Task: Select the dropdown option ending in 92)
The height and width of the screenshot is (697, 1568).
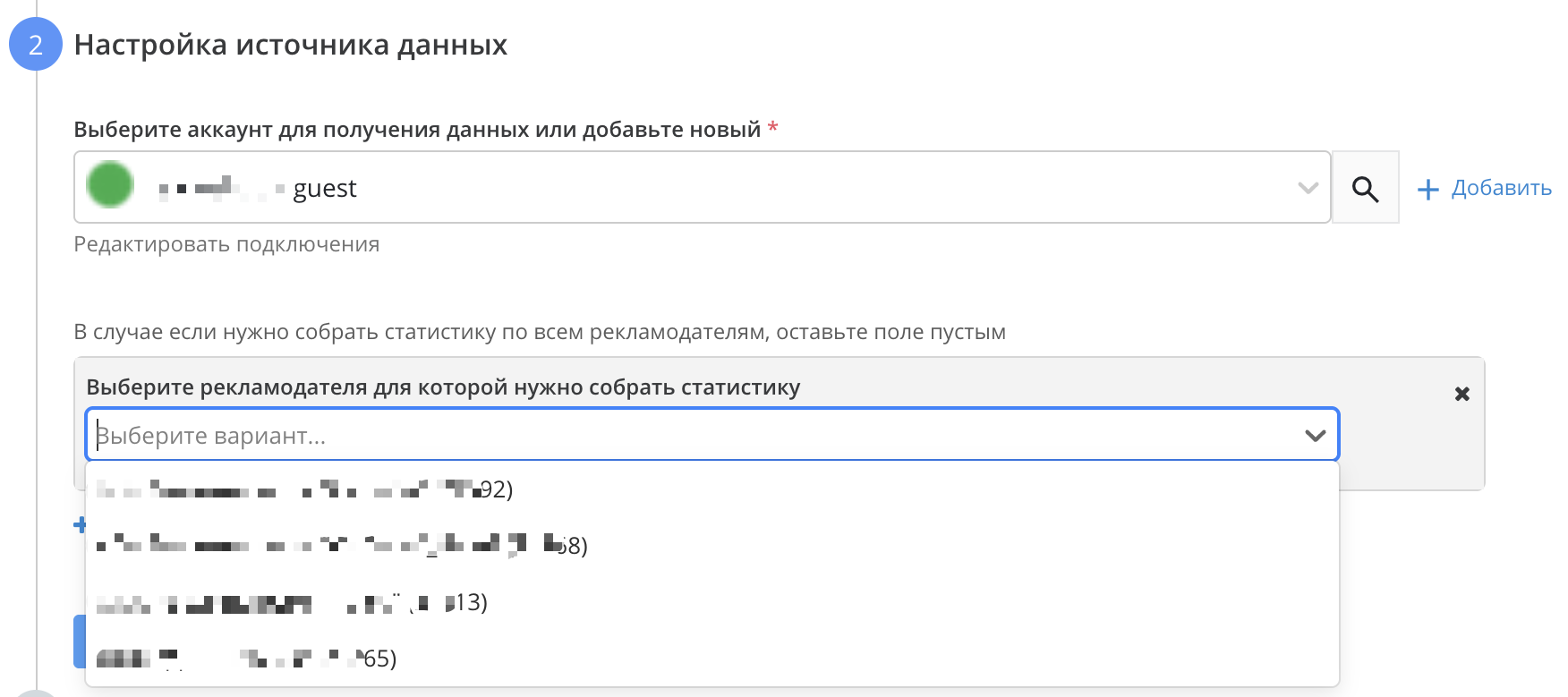Action: 712,489
